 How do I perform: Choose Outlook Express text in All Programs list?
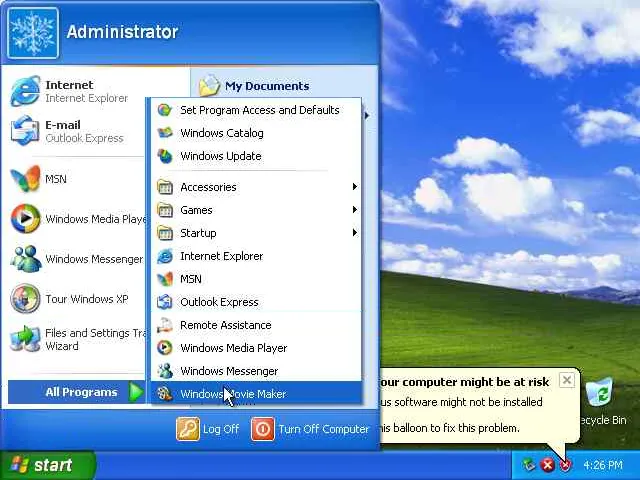point(219,302)
